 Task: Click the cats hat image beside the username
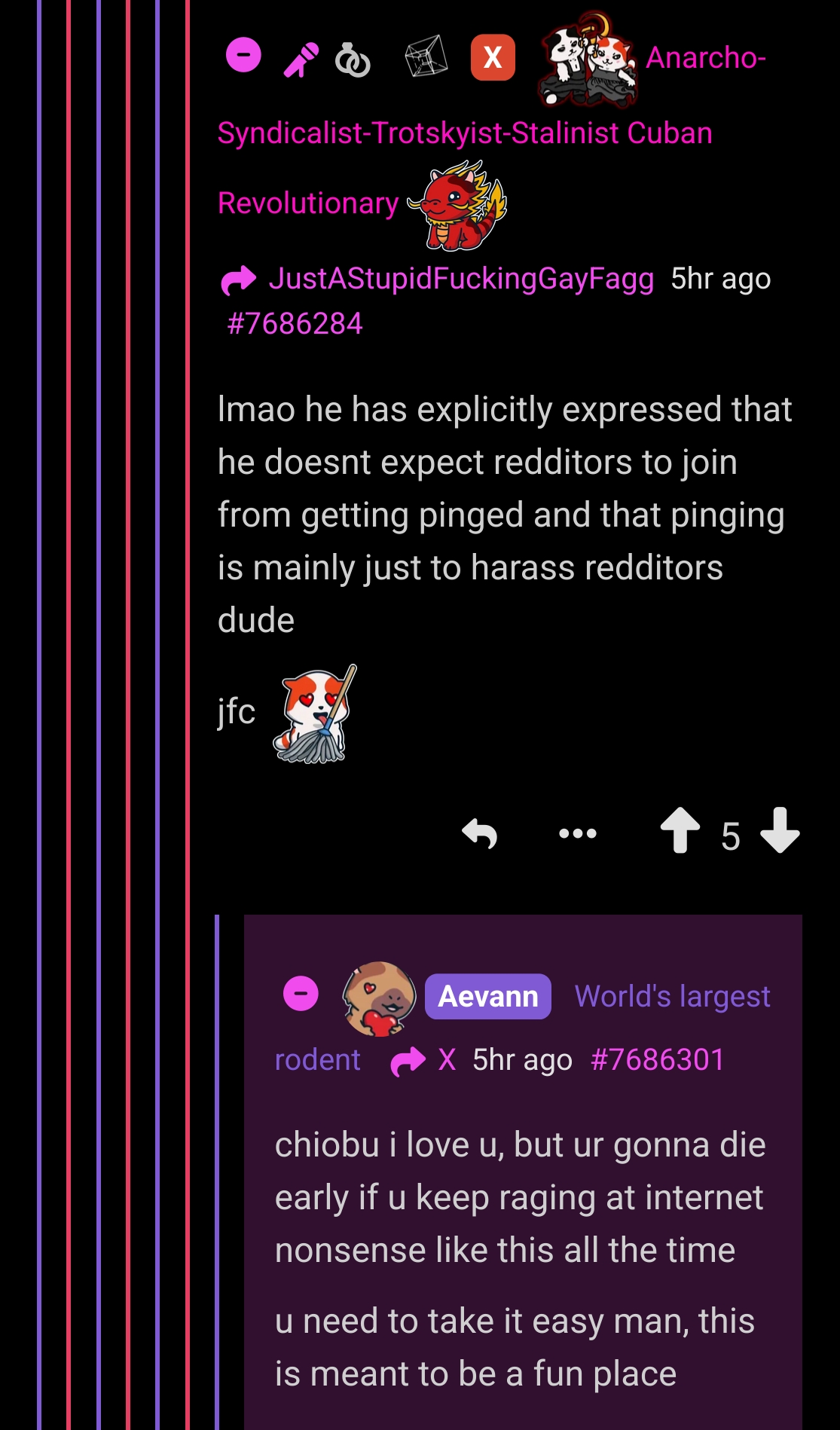tap(588, 59)
